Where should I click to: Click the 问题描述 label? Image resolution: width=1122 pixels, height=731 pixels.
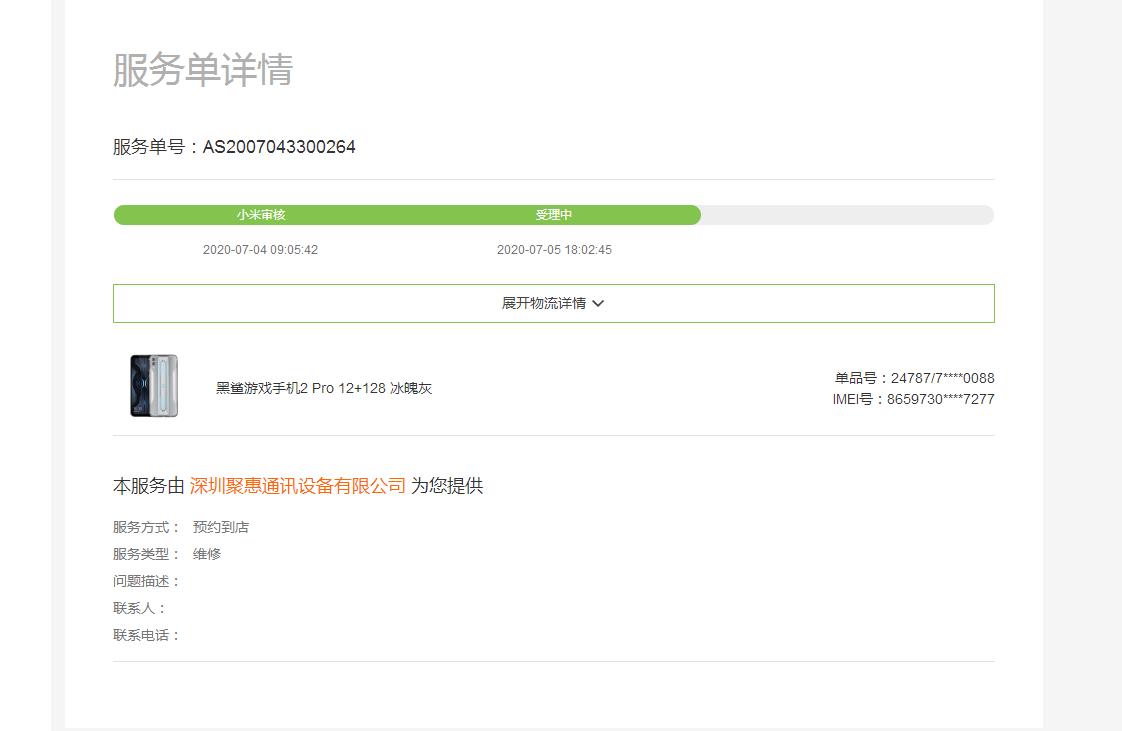[x=146, y=581]
